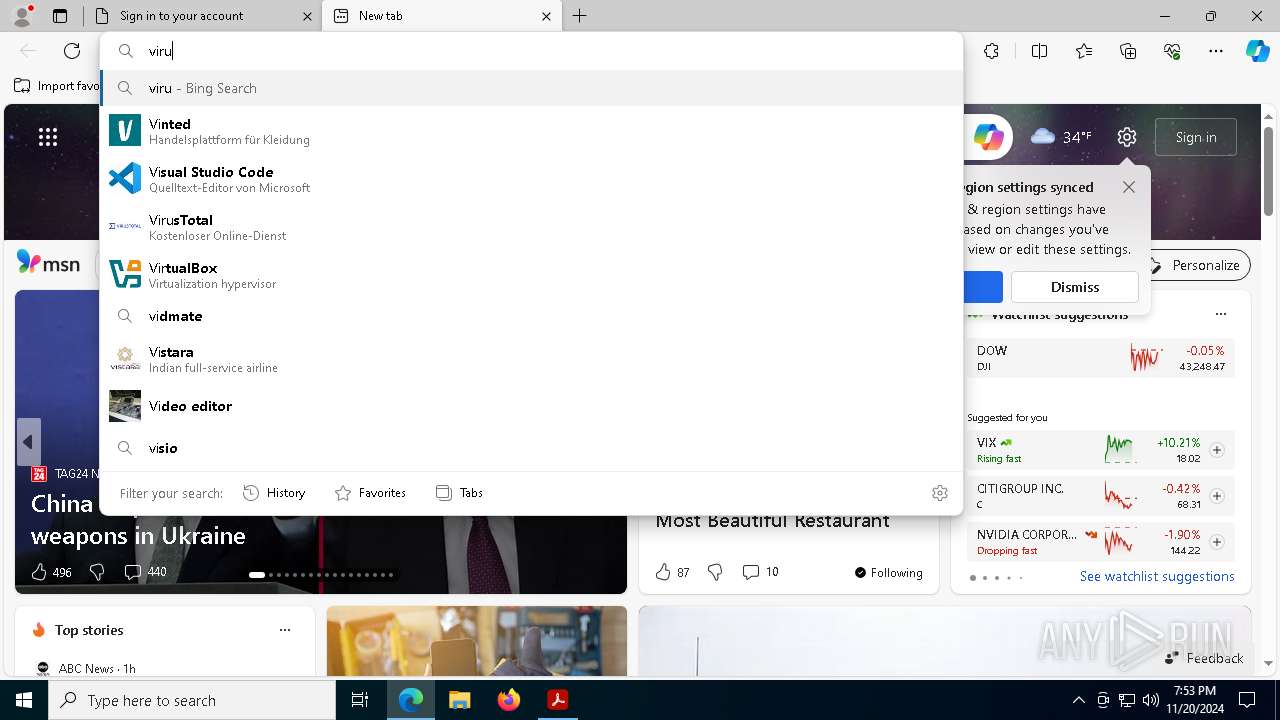Image resolution: width=1280 pixels, height=720 pixels.
Task: Select 'viru - Bing Search' suggestion
Action: tap(532, 88)
